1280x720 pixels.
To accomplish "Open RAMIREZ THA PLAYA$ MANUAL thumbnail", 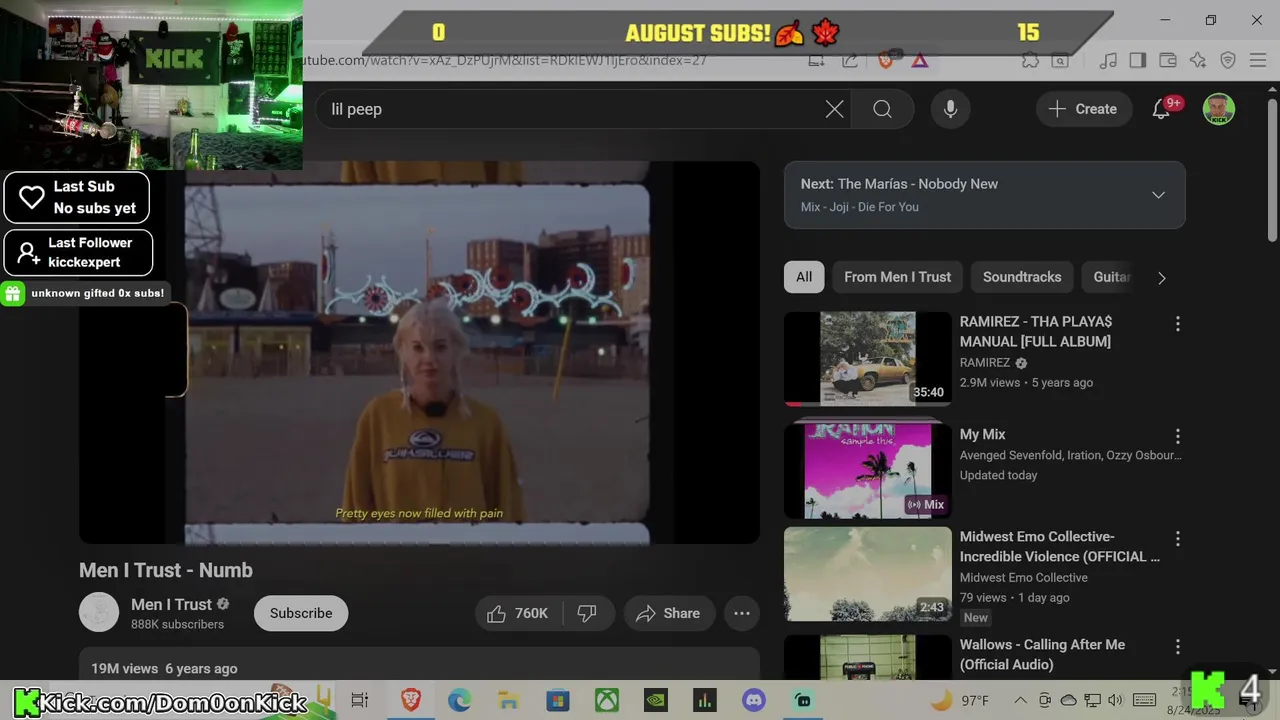I will point(868,358).
